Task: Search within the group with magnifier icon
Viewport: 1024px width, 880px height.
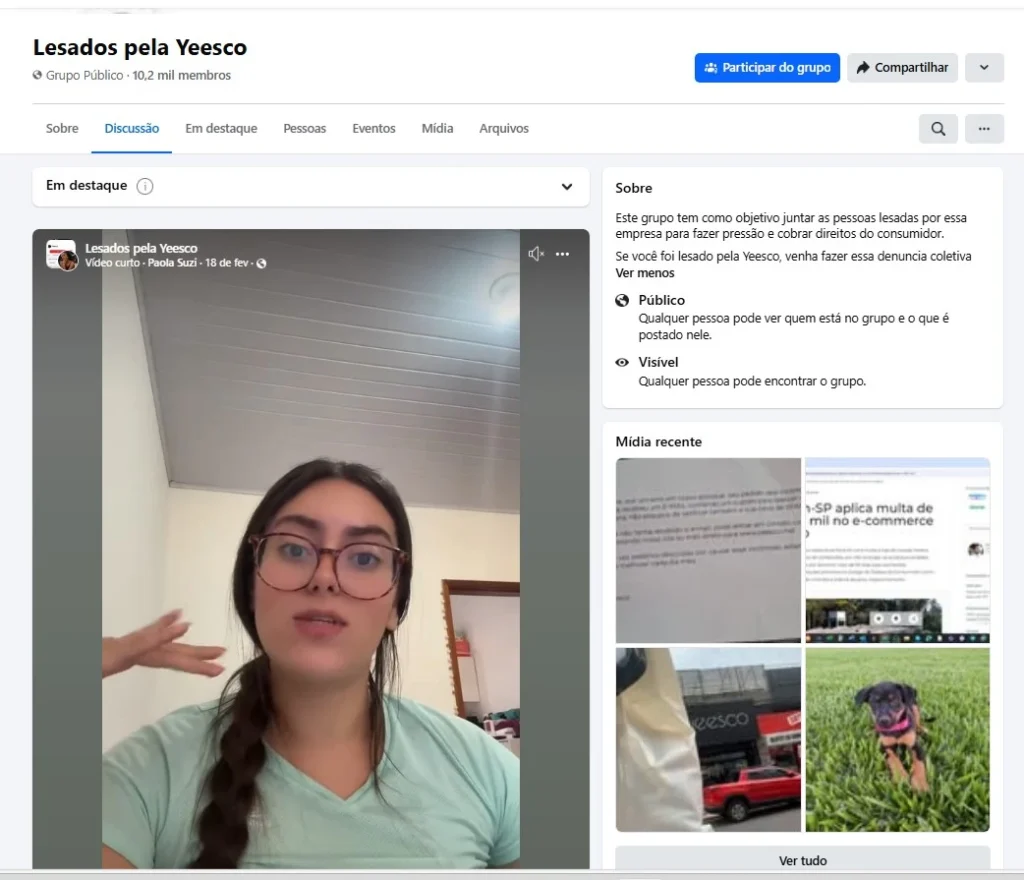Action: [938, 129]
